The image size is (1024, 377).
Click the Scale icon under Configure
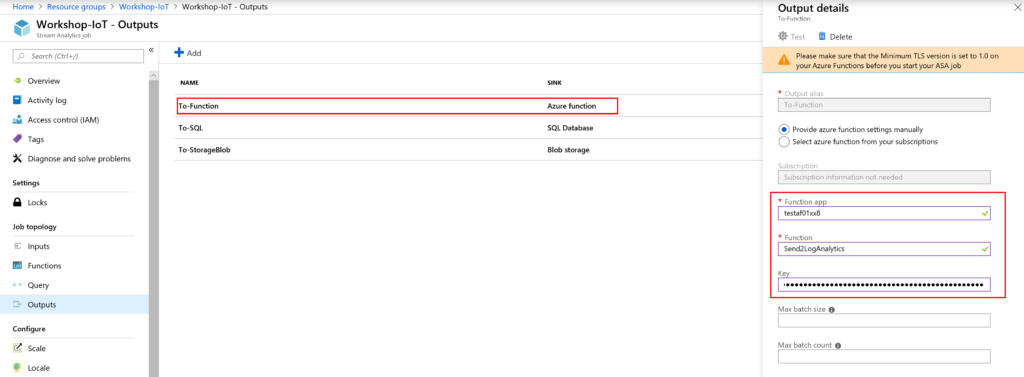pyautogui.click(x=18, y=348)
